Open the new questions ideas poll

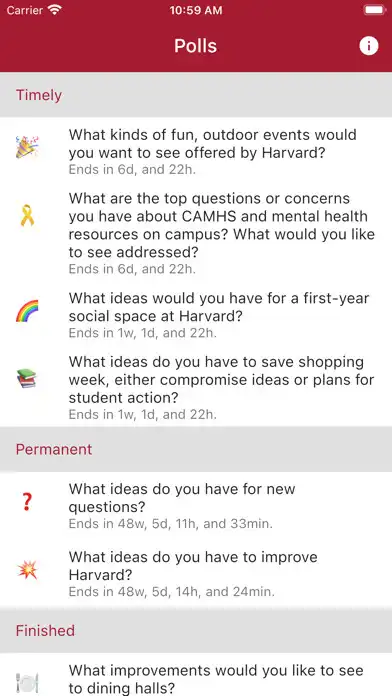pos(196,506)
